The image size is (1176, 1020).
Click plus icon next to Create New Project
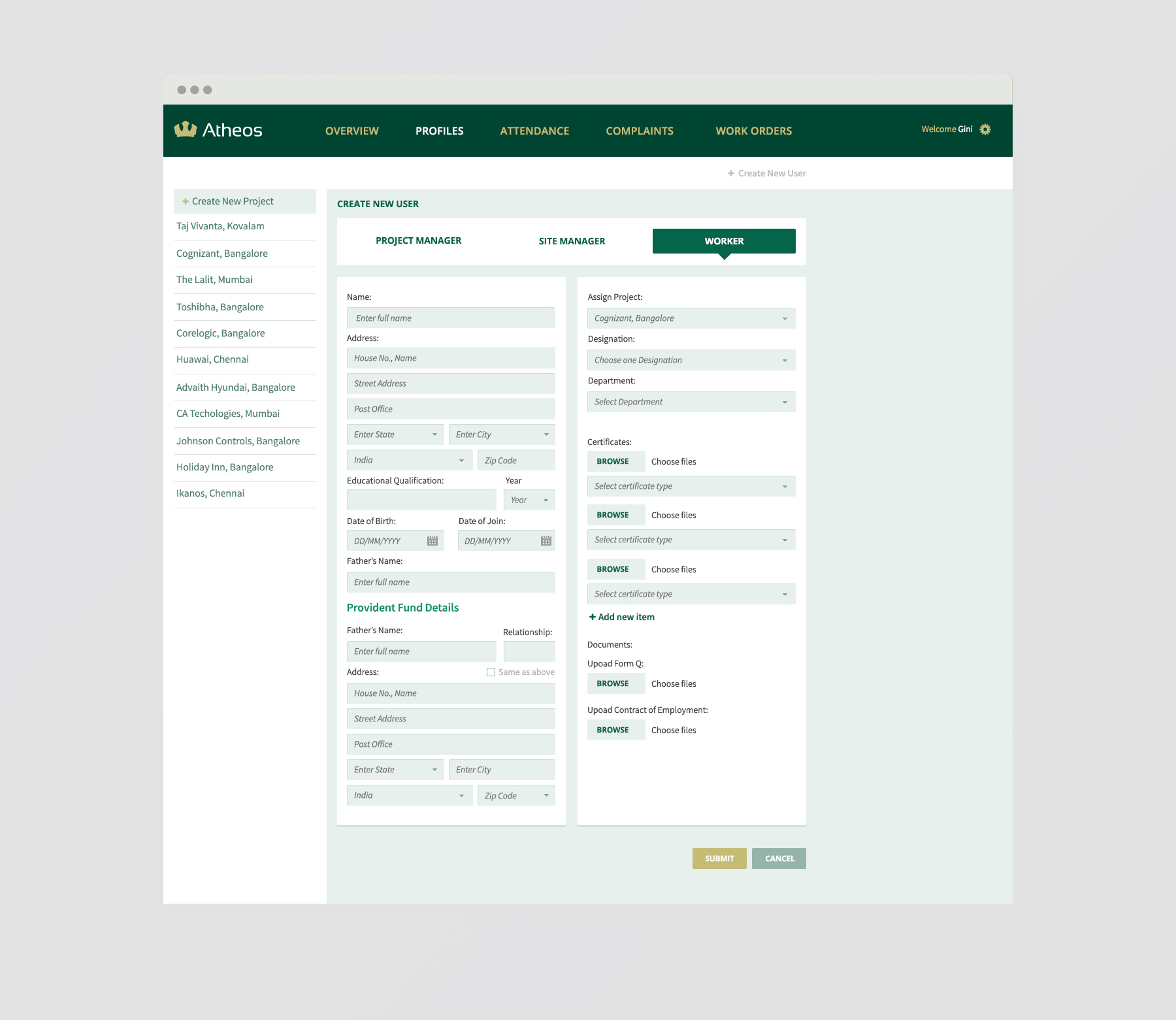(x=186, y=201)
